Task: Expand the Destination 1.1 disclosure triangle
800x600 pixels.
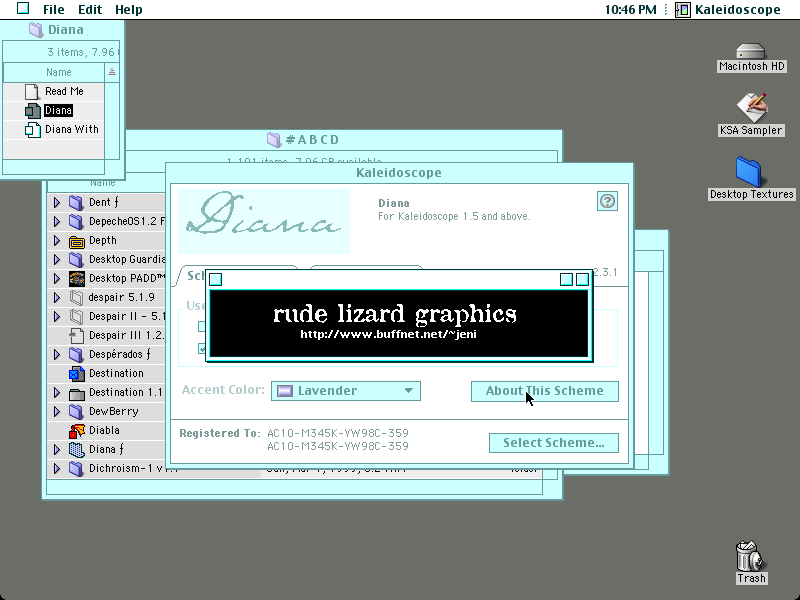Action: coord(57,393)
